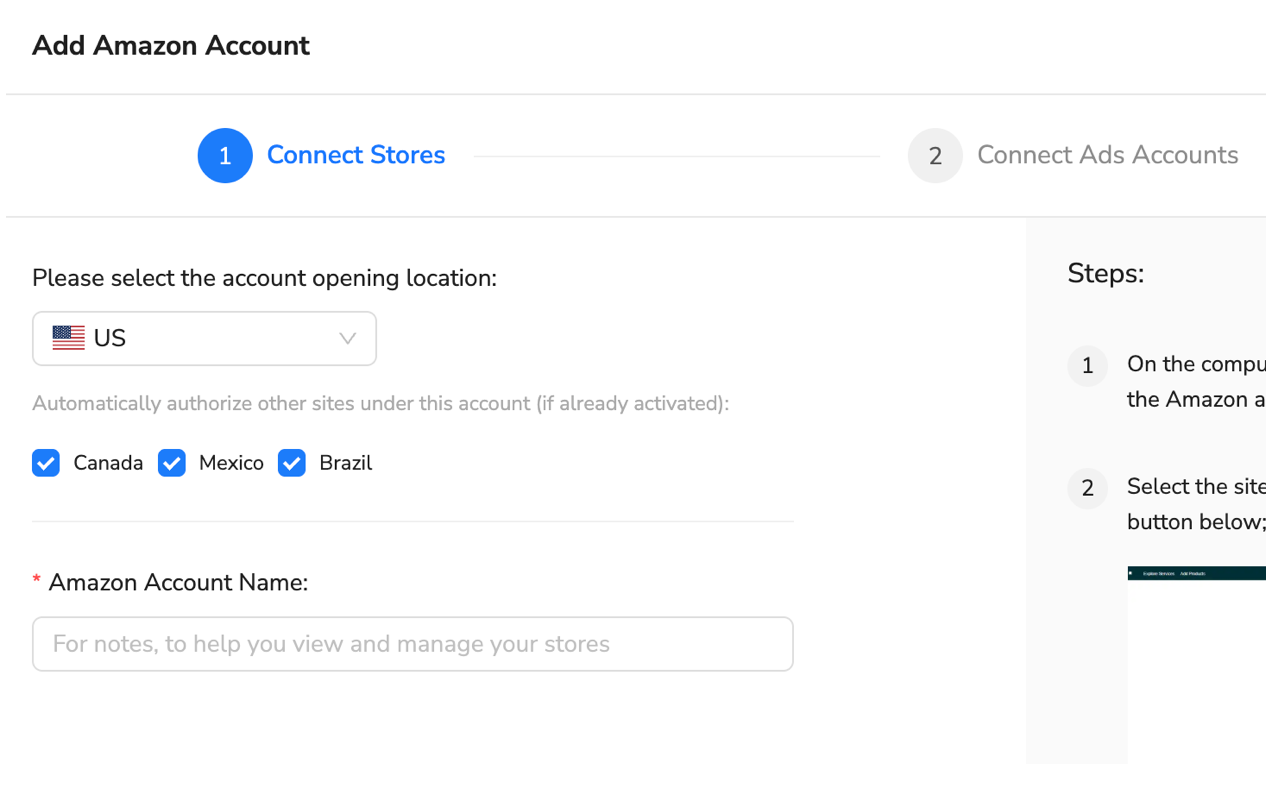
Task: Click 'Please select the account opening location' label
Action: click(x=264, y=278)
